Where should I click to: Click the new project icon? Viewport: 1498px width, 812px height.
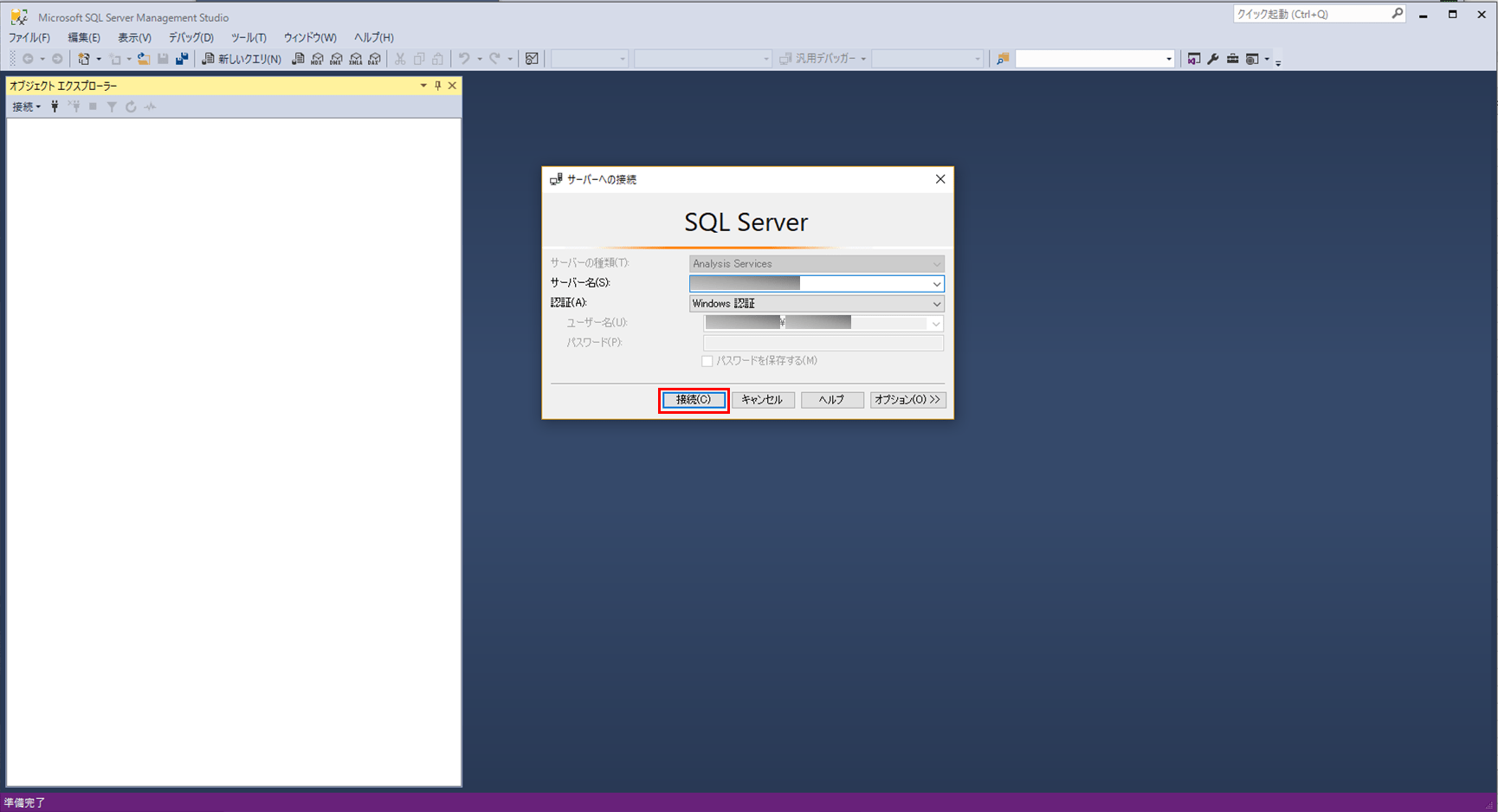point(84,59)
